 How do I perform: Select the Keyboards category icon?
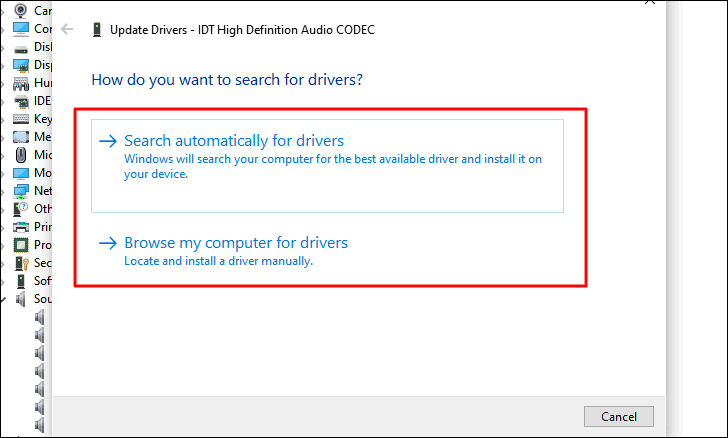20,119
